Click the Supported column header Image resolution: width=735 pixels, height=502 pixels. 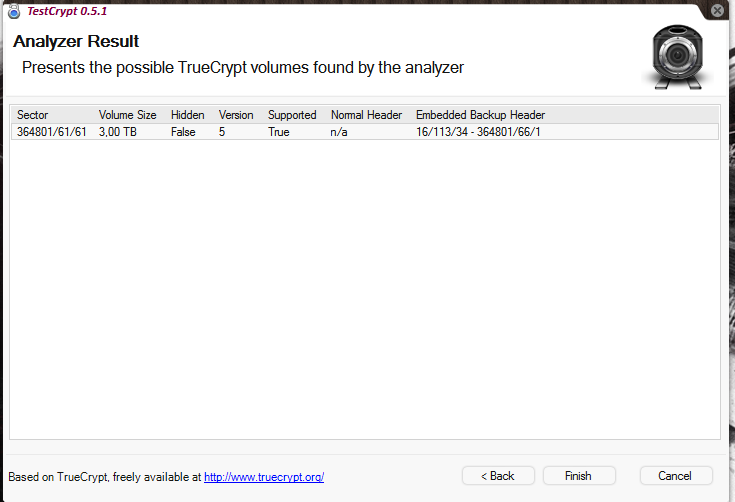coord(292,115)
